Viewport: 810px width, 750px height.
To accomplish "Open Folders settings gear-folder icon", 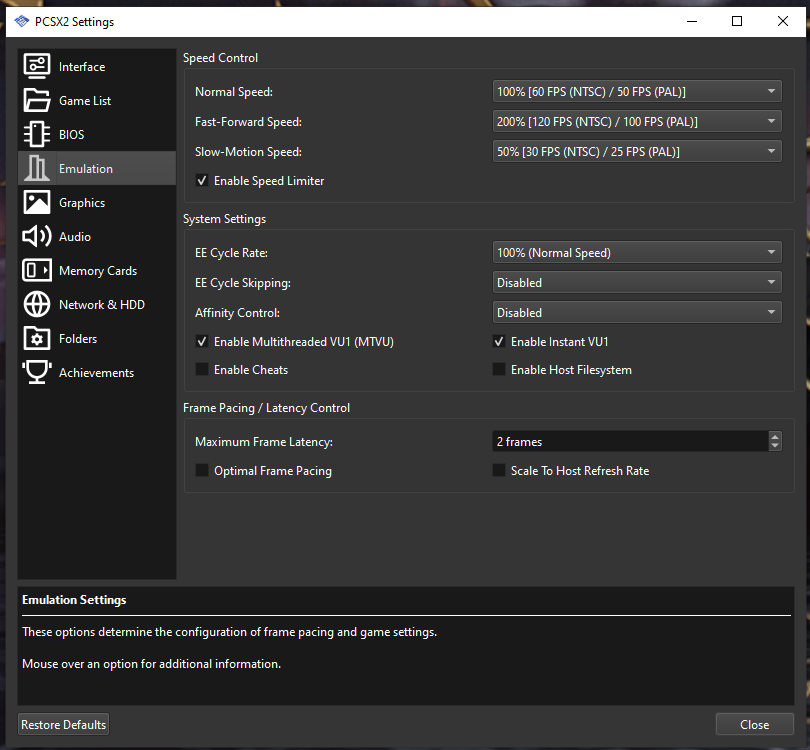I will click(x=37, y=338).
